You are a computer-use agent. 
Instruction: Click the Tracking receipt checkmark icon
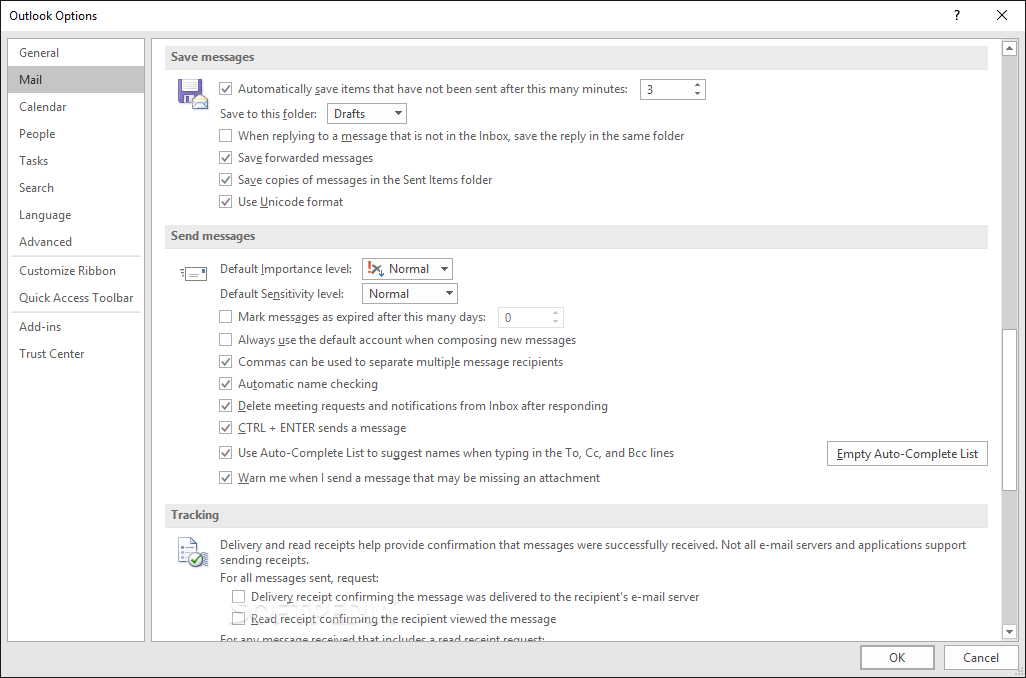(192, 552)
